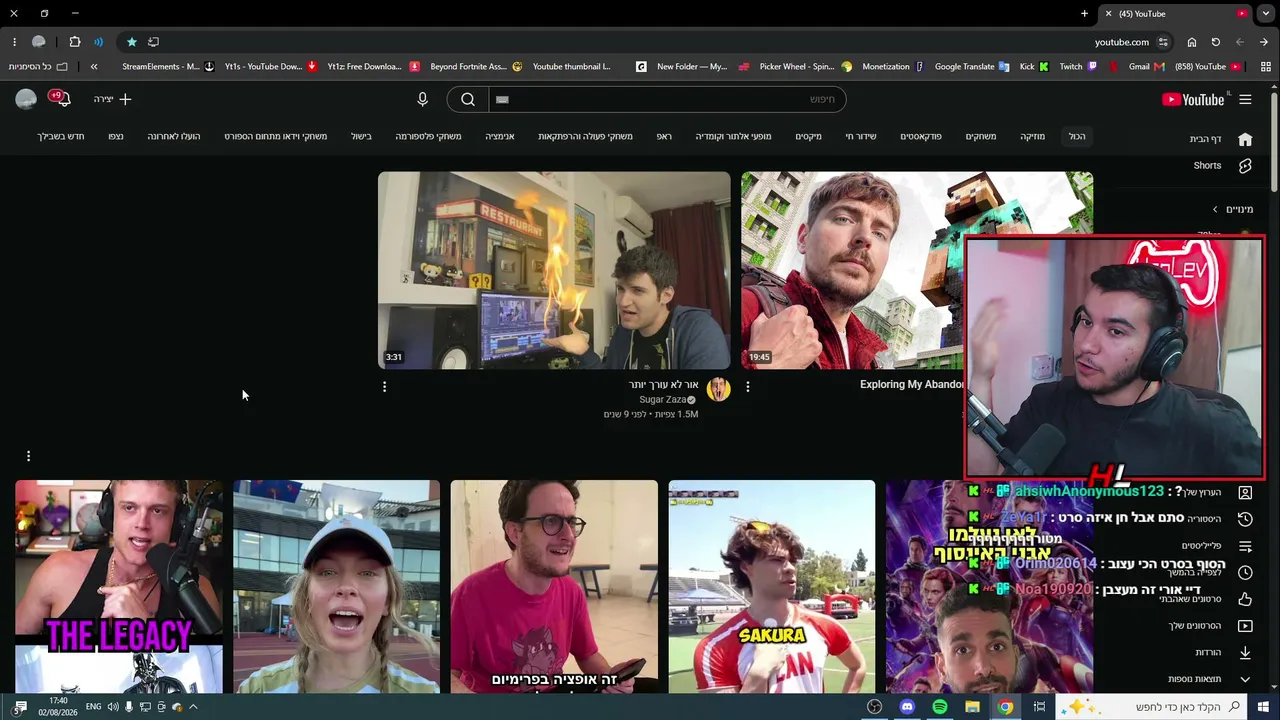Click Chrome's home button
1280x720 pixels.
pyautogui.click(x=1192, y=42)
